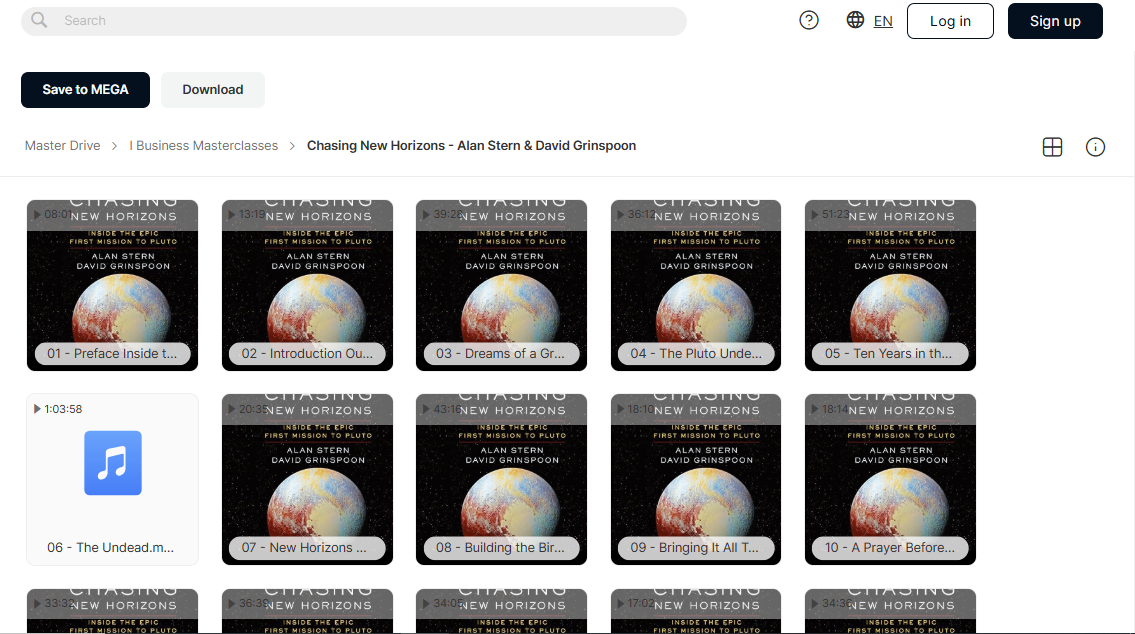Open the 01 - Preface Inside file
The width and height of the screenshot is (1135, 634).
coord(112,285)
